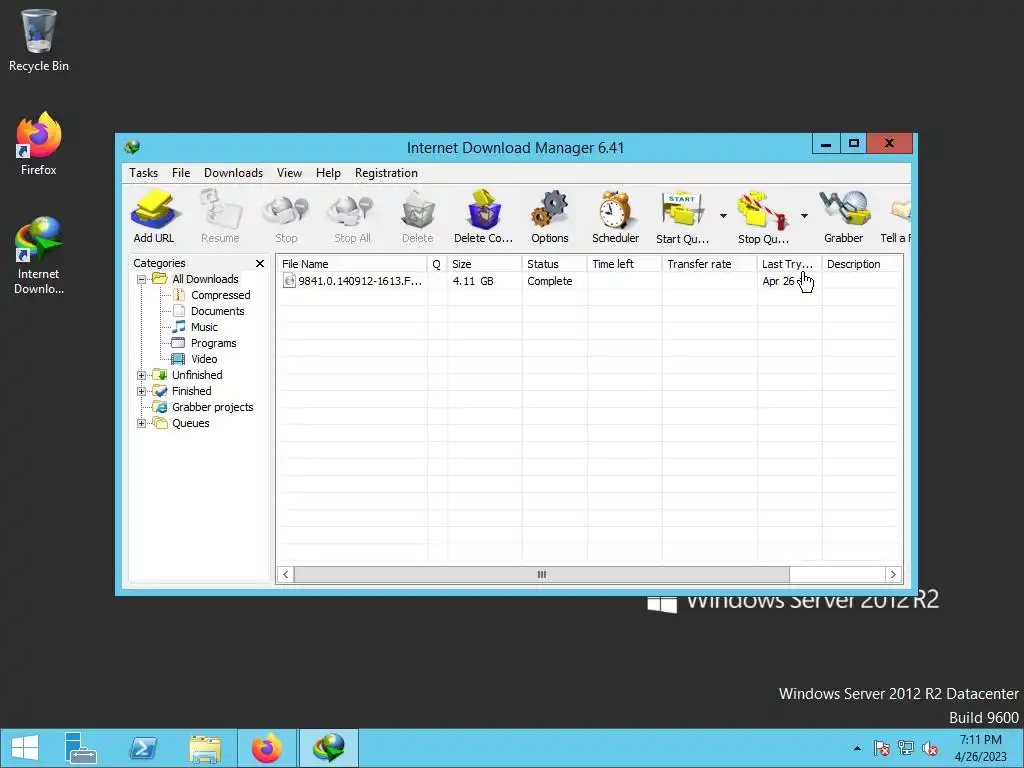The width and height of the screenshot is (1024, 768).
Task: Open the Grabber tool icon
Action: pyautogui.click(x=844, y=216)
